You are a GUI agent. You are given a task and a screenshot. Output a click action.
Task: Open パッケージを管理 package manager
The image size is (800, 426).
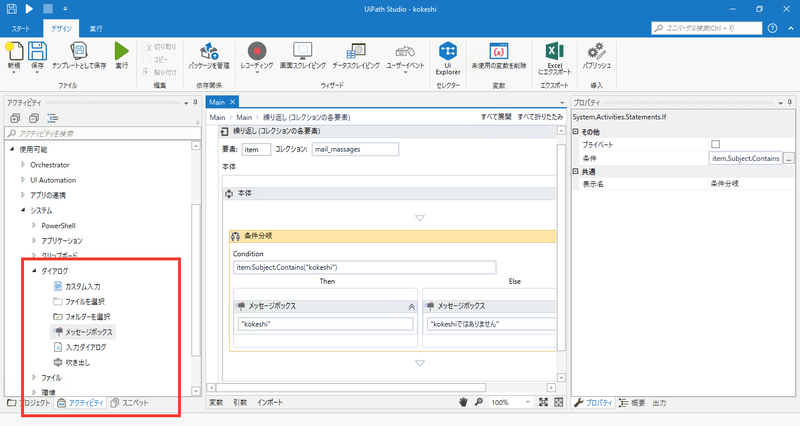[209, 56]
